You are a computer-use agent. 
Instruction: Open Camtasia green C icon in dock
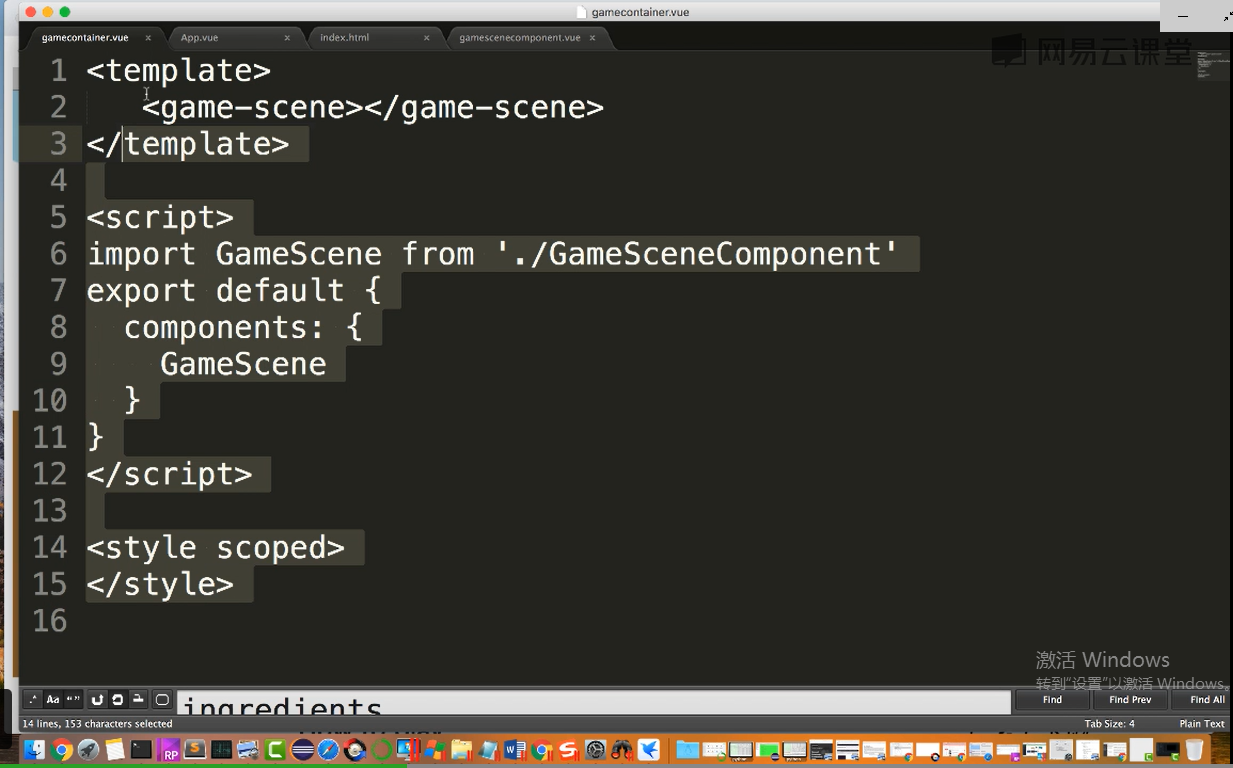pos(275,750)
